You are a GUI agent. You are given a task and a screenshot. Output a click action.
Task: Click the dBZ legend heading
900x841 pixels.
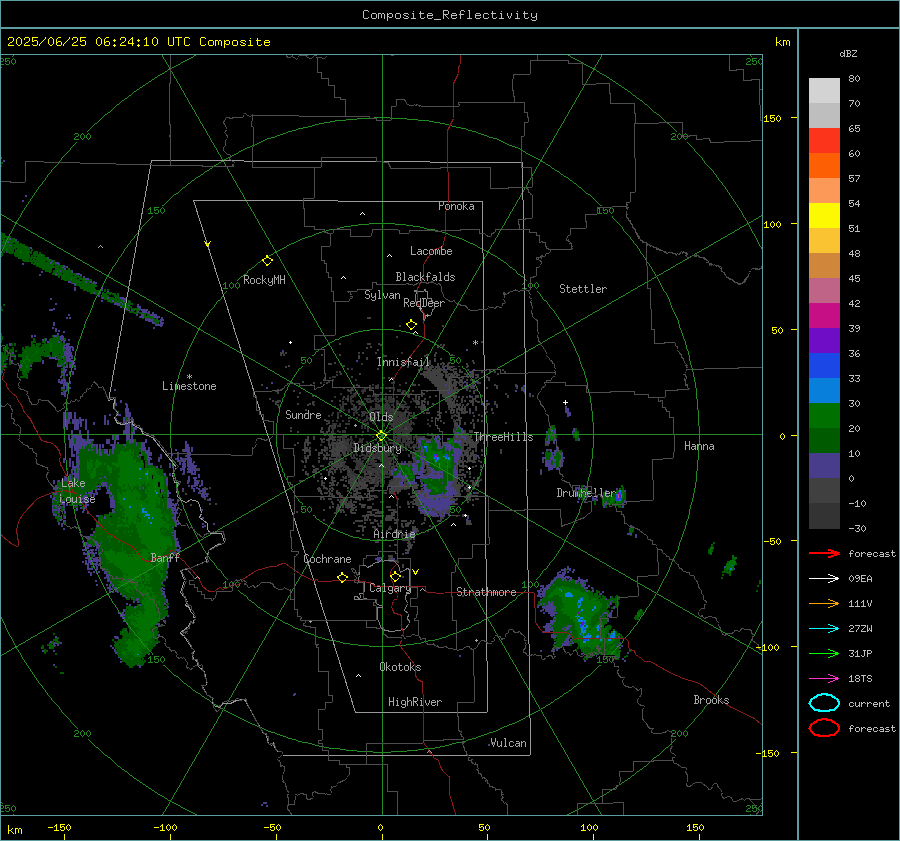tap(848, 53)
